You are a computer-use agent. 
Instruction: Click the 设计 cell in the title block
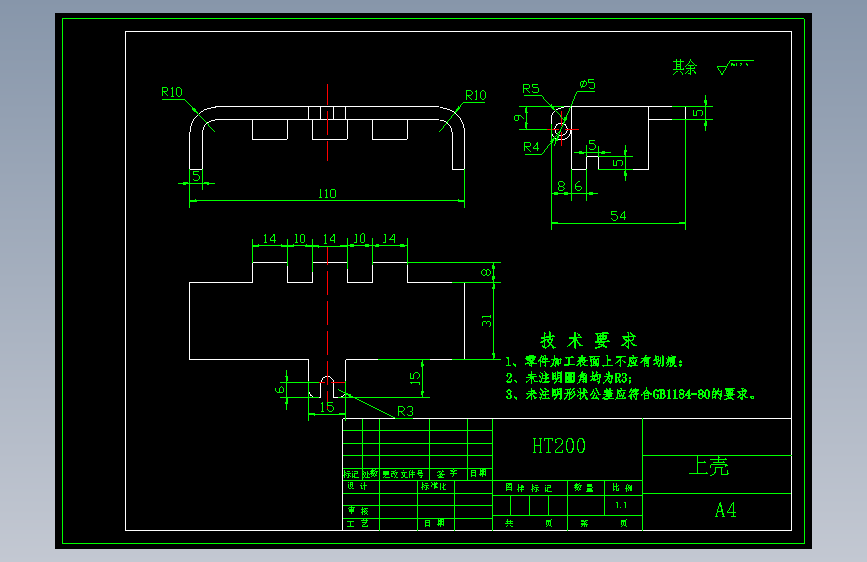[x=357, y=486]
